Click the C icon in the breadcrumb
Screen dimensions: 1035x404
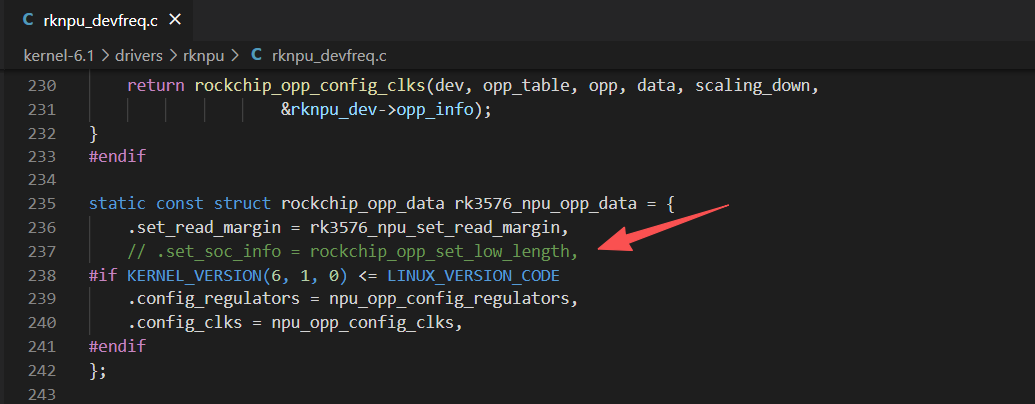(257, 56)
